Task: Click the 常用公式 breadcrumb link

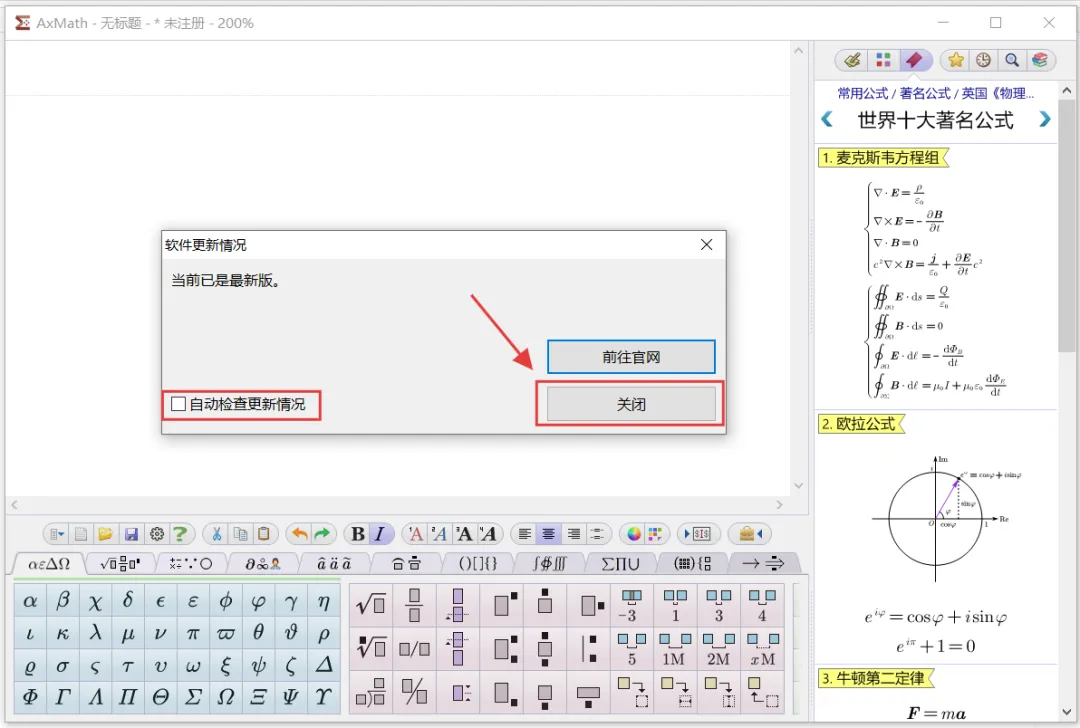Action: pyautogui.click(x=862, y=93)
